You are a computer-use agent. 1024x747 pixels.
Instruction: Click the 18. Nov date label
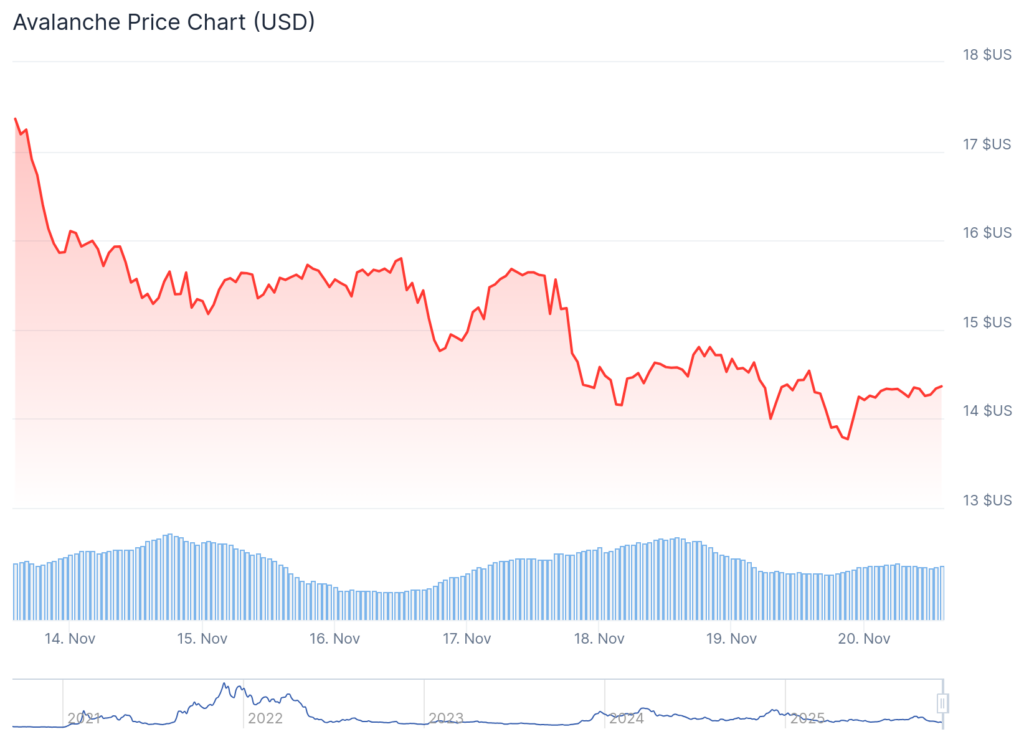coord(598,638)
